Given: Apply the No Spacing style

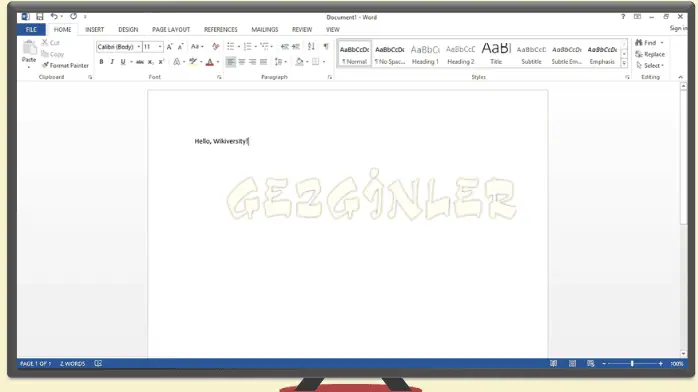Looking at the screenshot, I should 390,54.
